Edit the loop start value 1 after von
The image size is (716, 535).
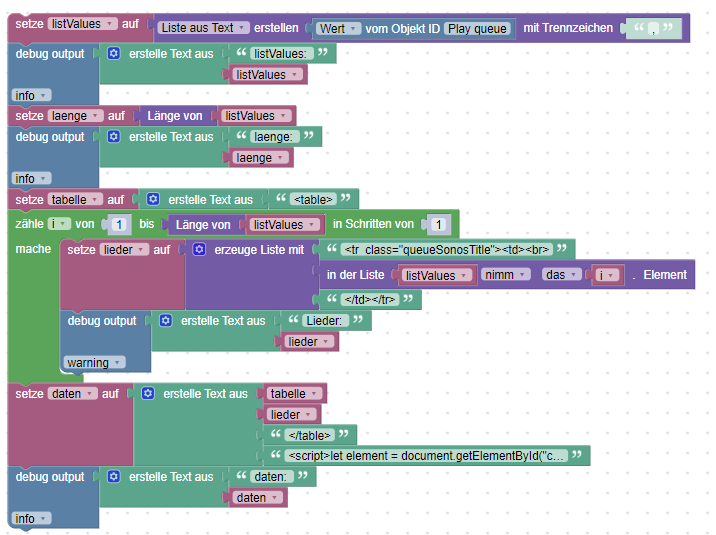coord(119,224)
